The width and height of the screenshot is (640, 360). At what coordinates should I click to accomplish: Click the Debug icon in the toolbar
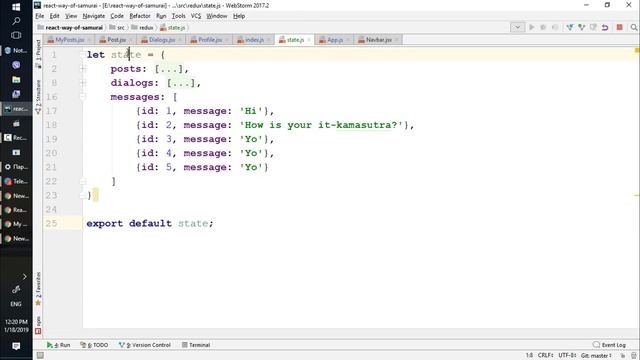pos(543,27)
